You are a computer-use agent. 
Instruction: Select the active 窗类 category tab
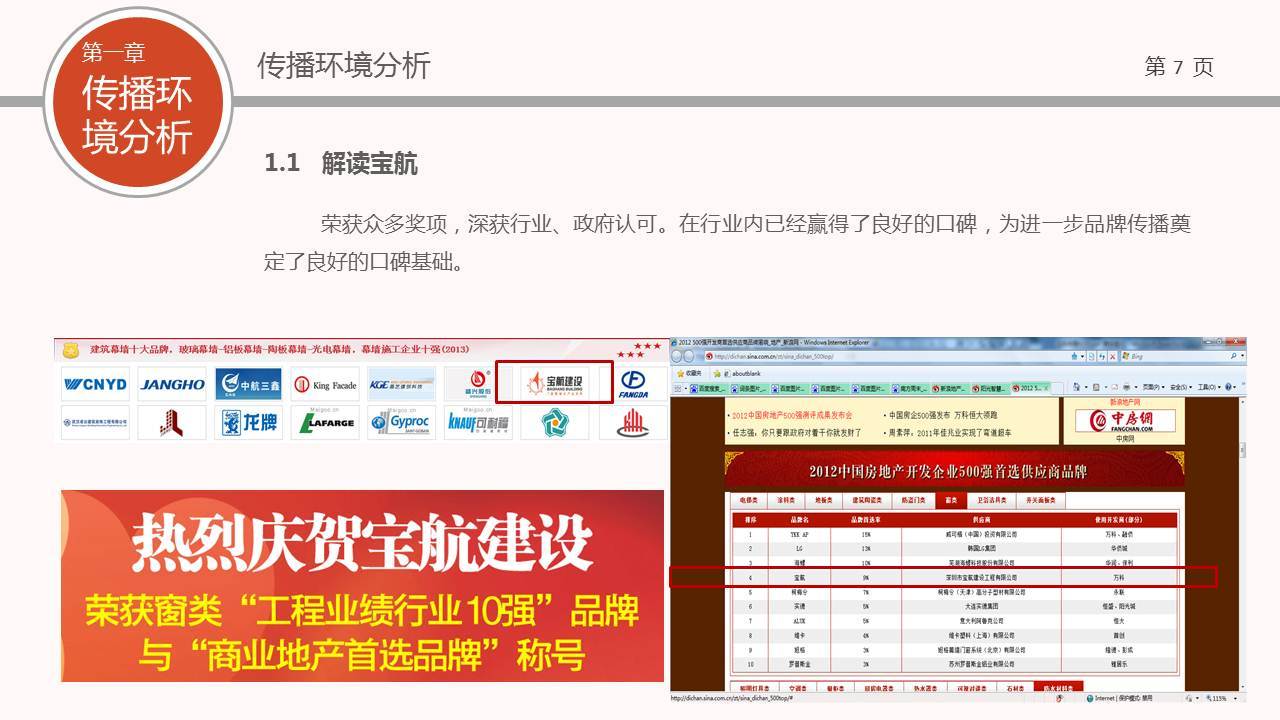click(951, 500)
